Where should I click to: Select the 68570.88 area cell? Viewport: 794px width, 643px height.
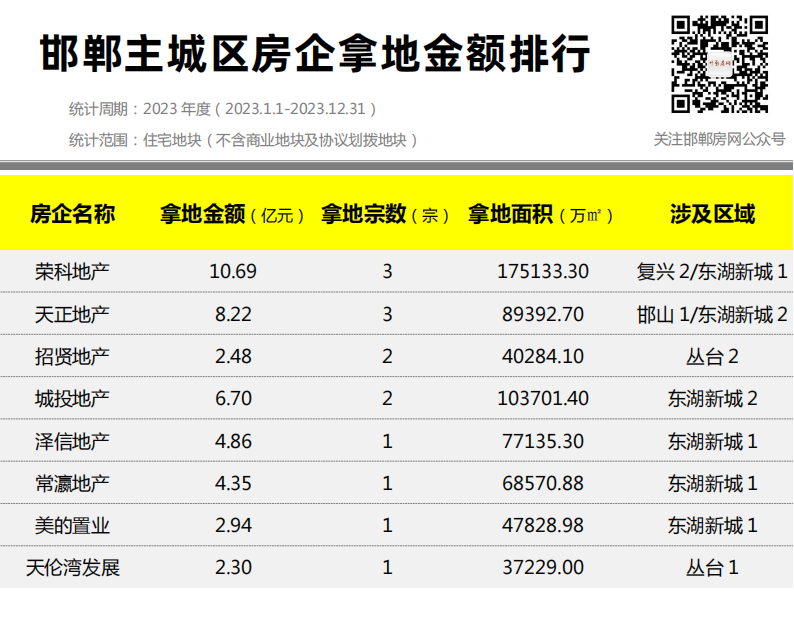pyautogui.click(x=543, y=484)
